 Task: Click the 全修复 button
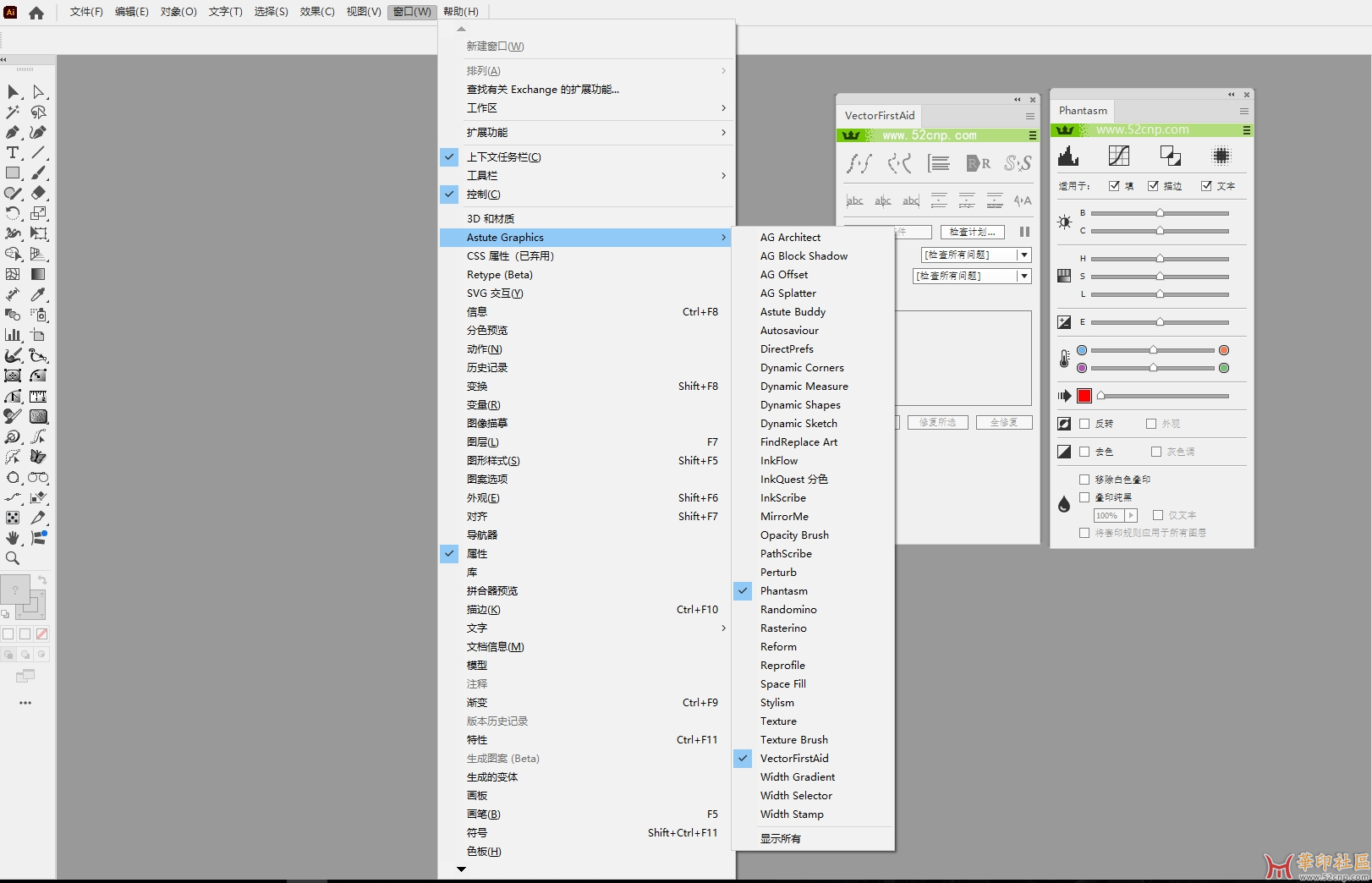click(x=1004, y=422)
